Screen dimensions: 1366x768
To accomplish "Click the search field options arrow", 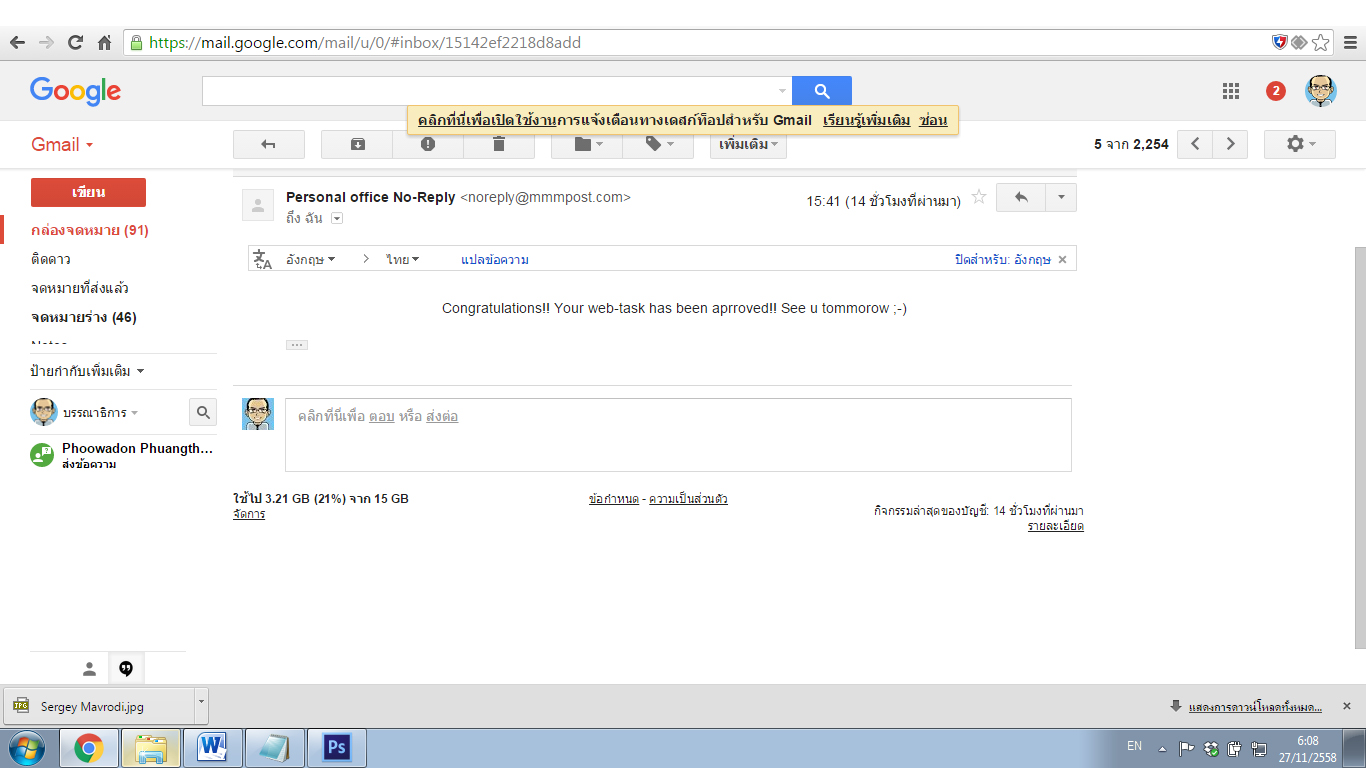I will point(783,91).
